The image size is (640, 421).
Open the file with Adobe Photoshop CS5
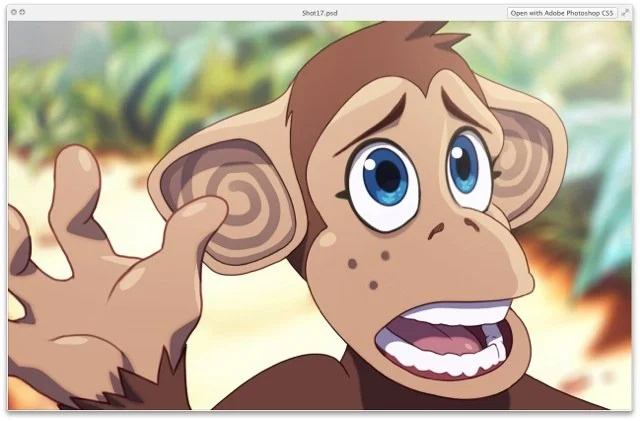562,13
